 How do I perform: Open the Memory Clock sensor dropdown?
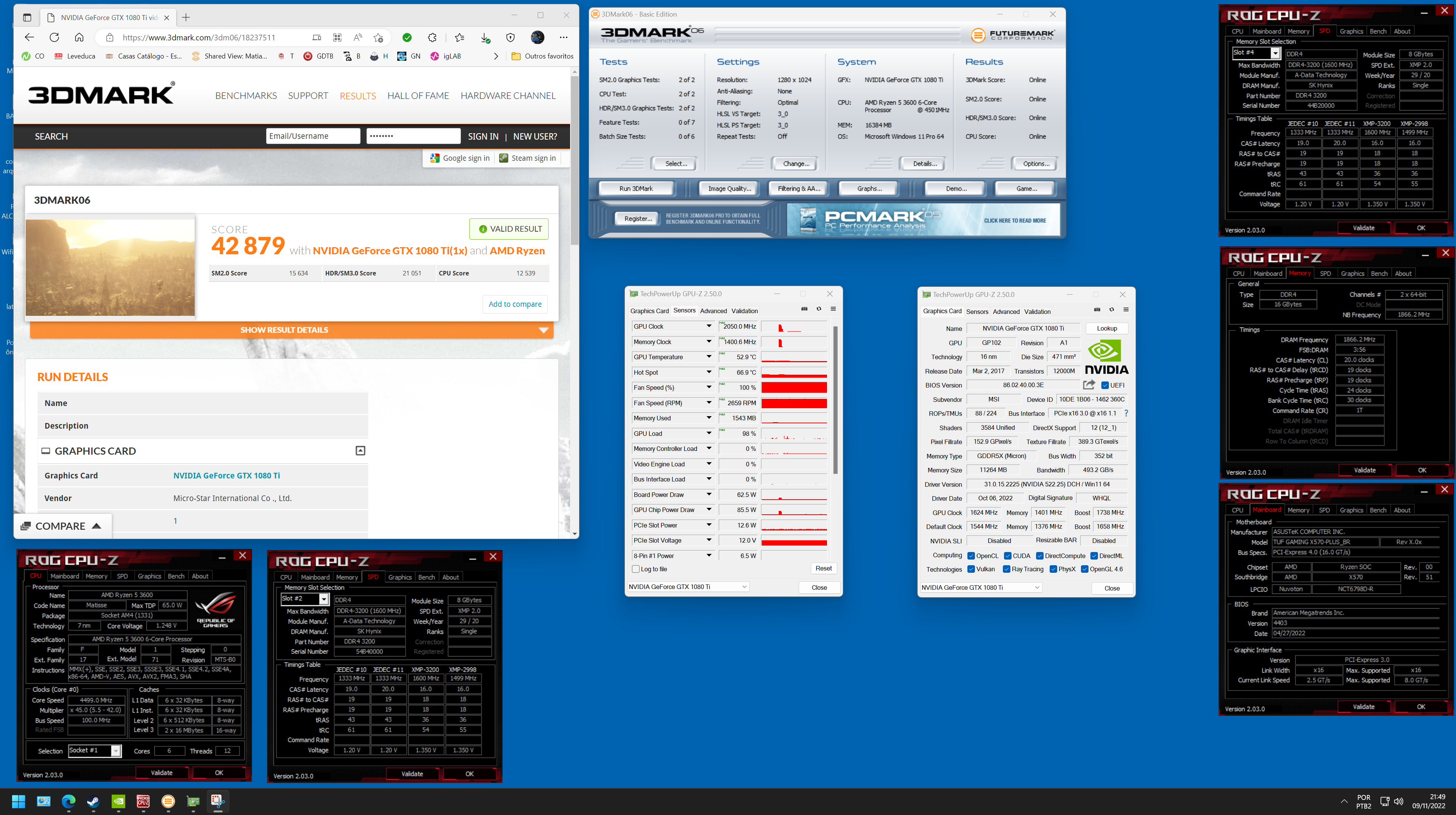pos(709,341)
